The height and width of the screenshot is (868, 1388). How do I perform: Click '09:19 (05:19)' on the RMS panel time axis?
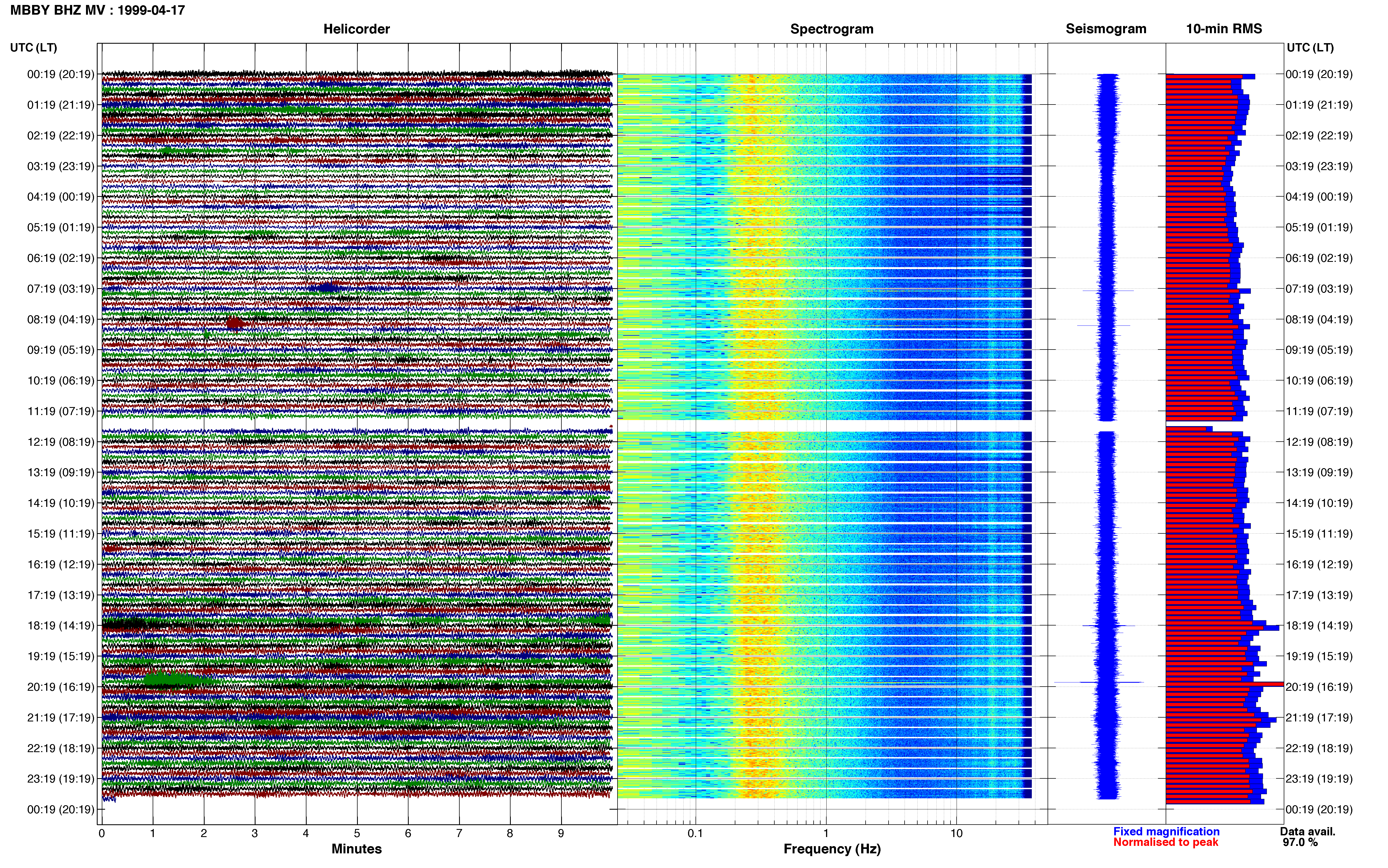tap(1319, 350)
